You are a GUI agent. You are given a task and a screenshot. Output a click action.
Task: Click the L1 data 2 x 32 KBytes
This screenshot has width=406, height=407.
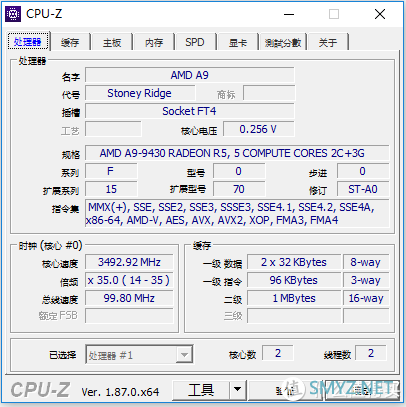(294, 262)
